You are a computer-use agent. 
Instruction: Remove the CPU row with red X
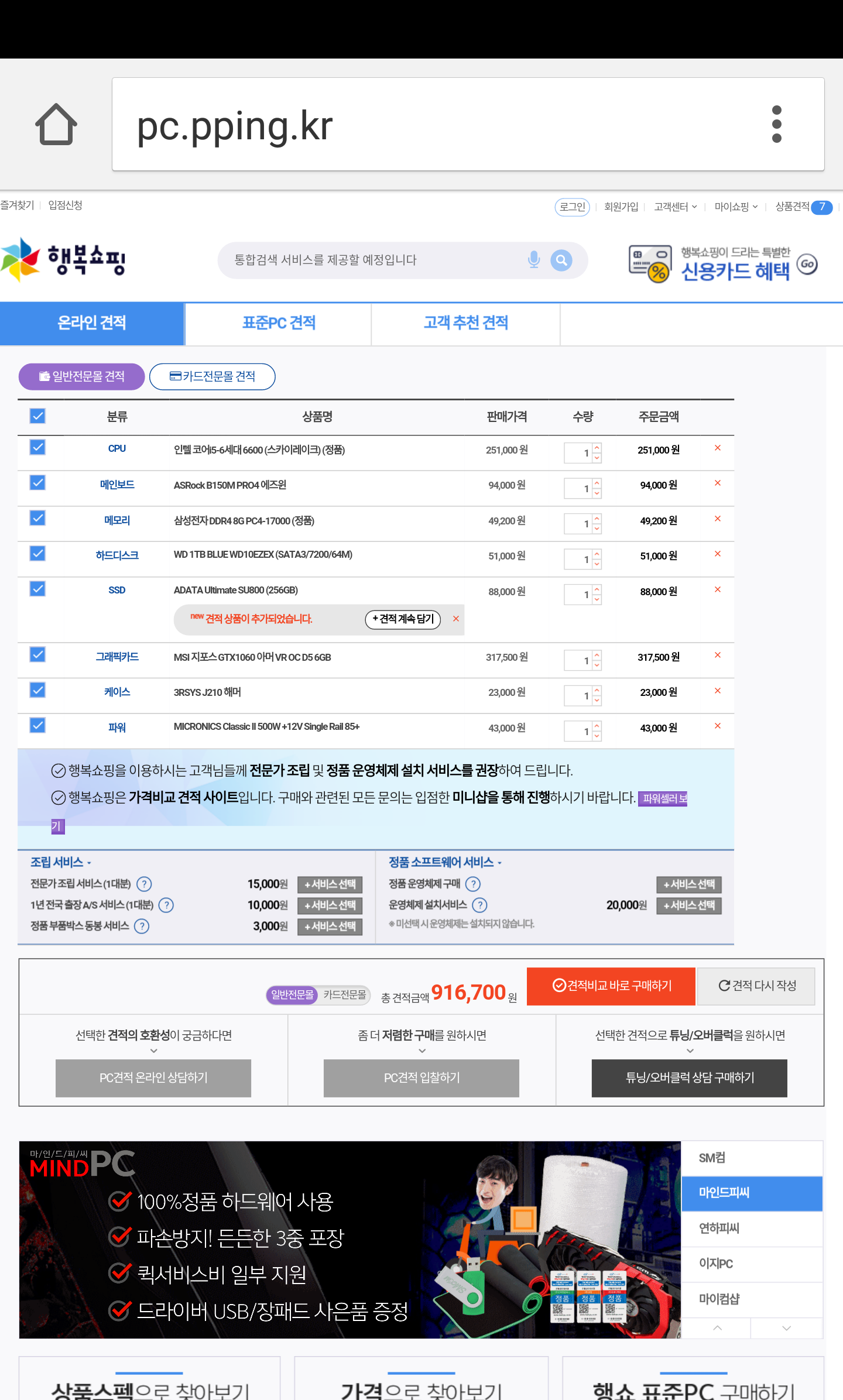pyautogui.click(x=717, y=448)
